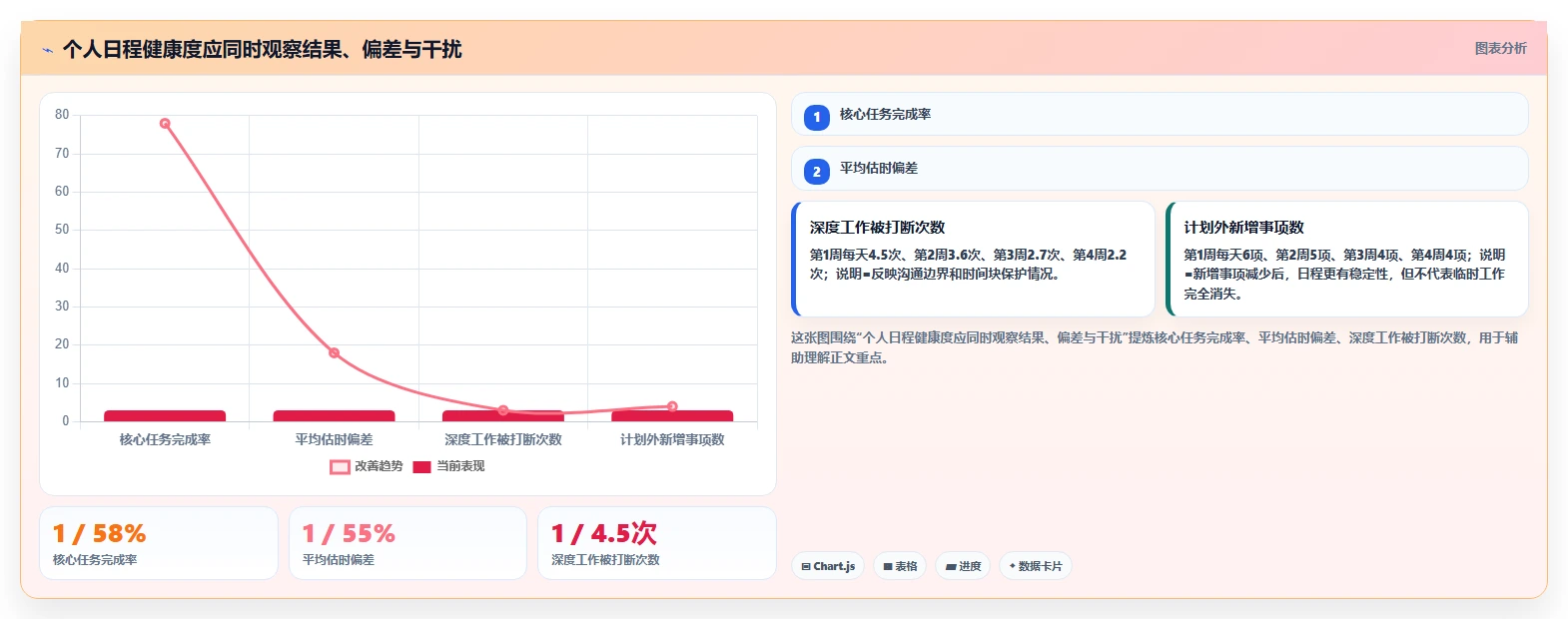Image resolution: width=1568 pixels, height=619 pixels.
Task: Open the 核心任务完成率 list row
Action: point(1160,114)
